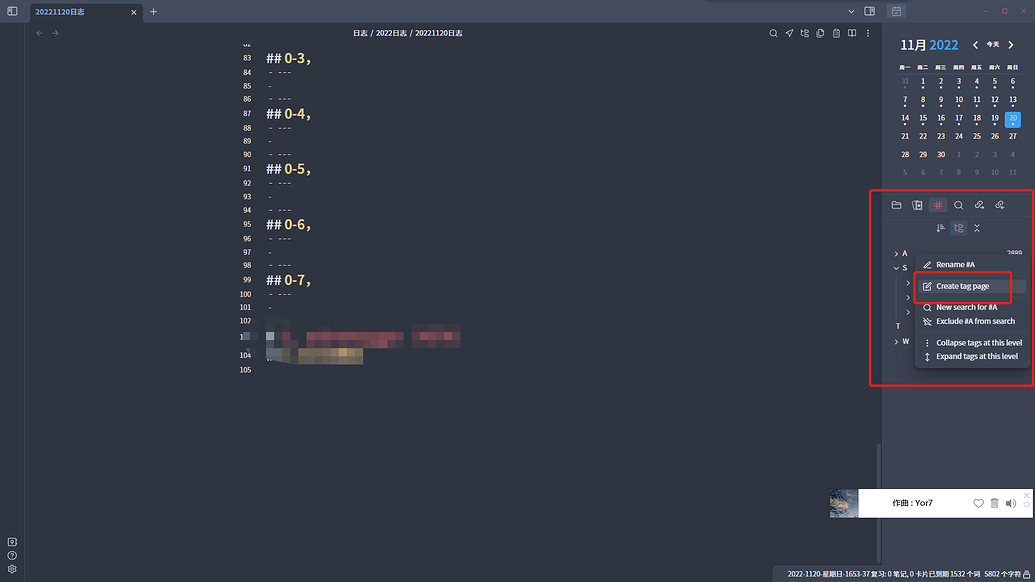This screenshot has height=582, width=1035.
Task: Mute the music player speaker icon
Action: point(1010,503)
